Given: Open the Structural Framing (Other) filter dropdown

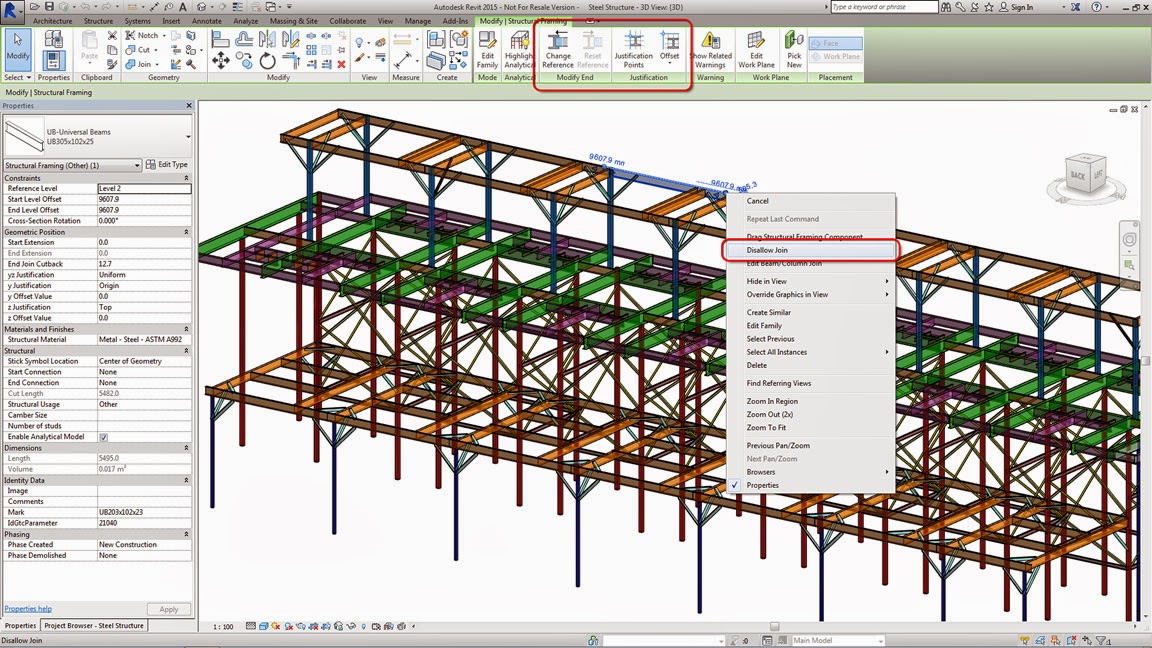Looking at the screenshot, I should point(72,165).
